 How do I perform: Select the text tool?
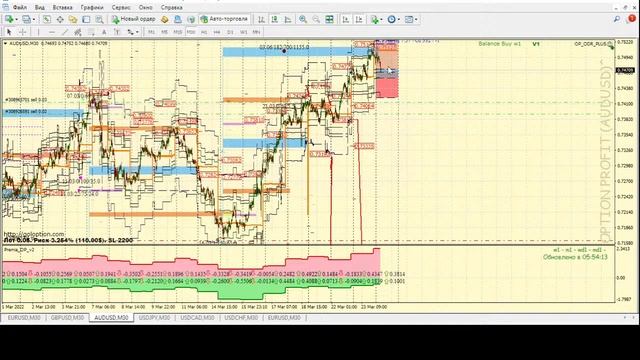point(104,32)
